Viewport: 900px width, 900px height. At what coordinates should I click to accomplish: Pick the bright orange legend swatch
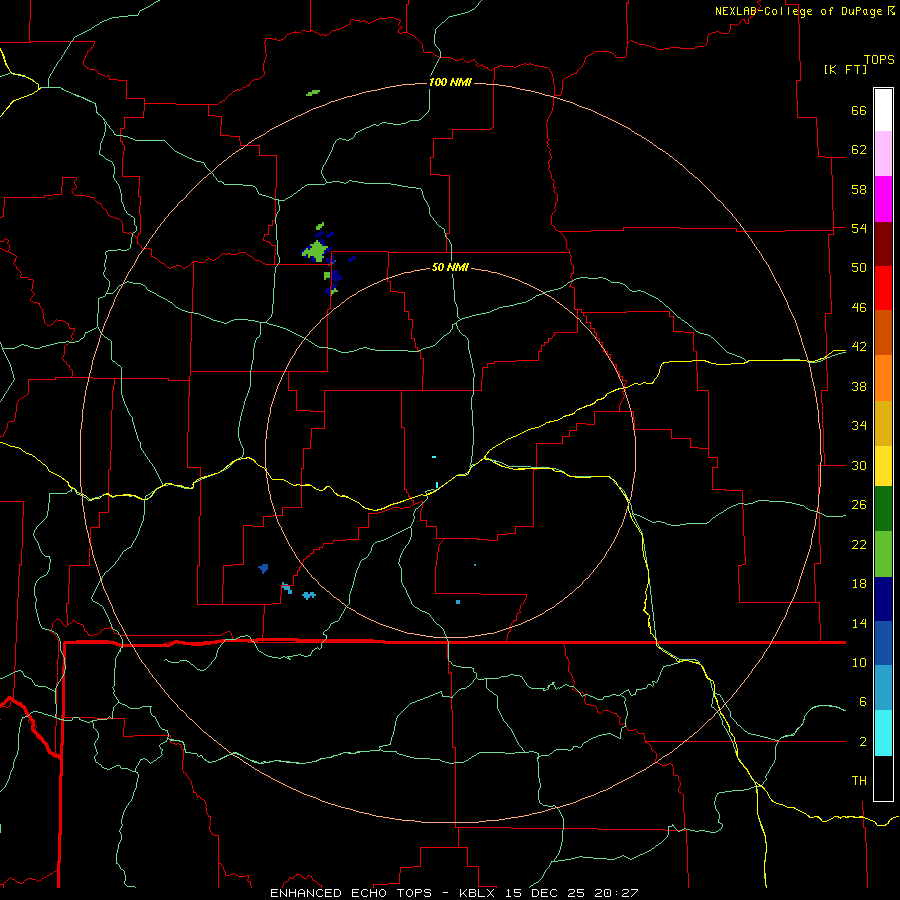(883, 378)
